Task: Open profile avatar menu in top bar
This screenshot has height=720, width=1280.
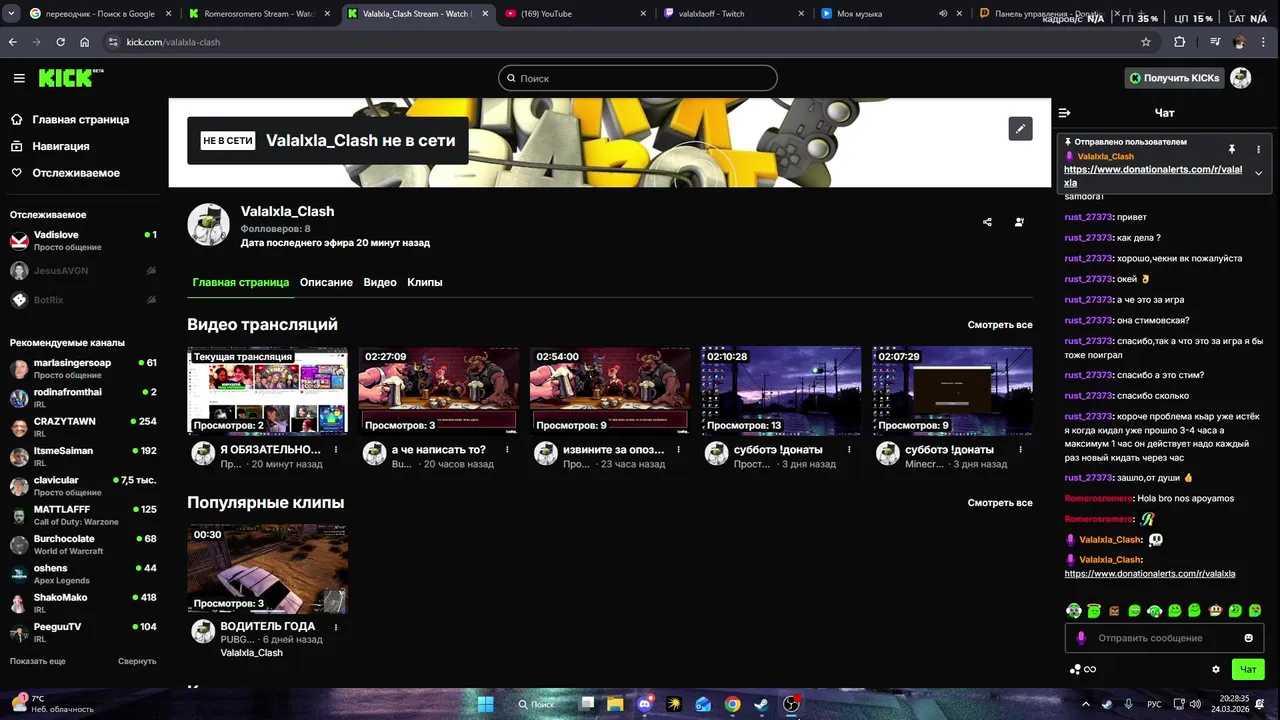Action: click(x=1241, y=78)
